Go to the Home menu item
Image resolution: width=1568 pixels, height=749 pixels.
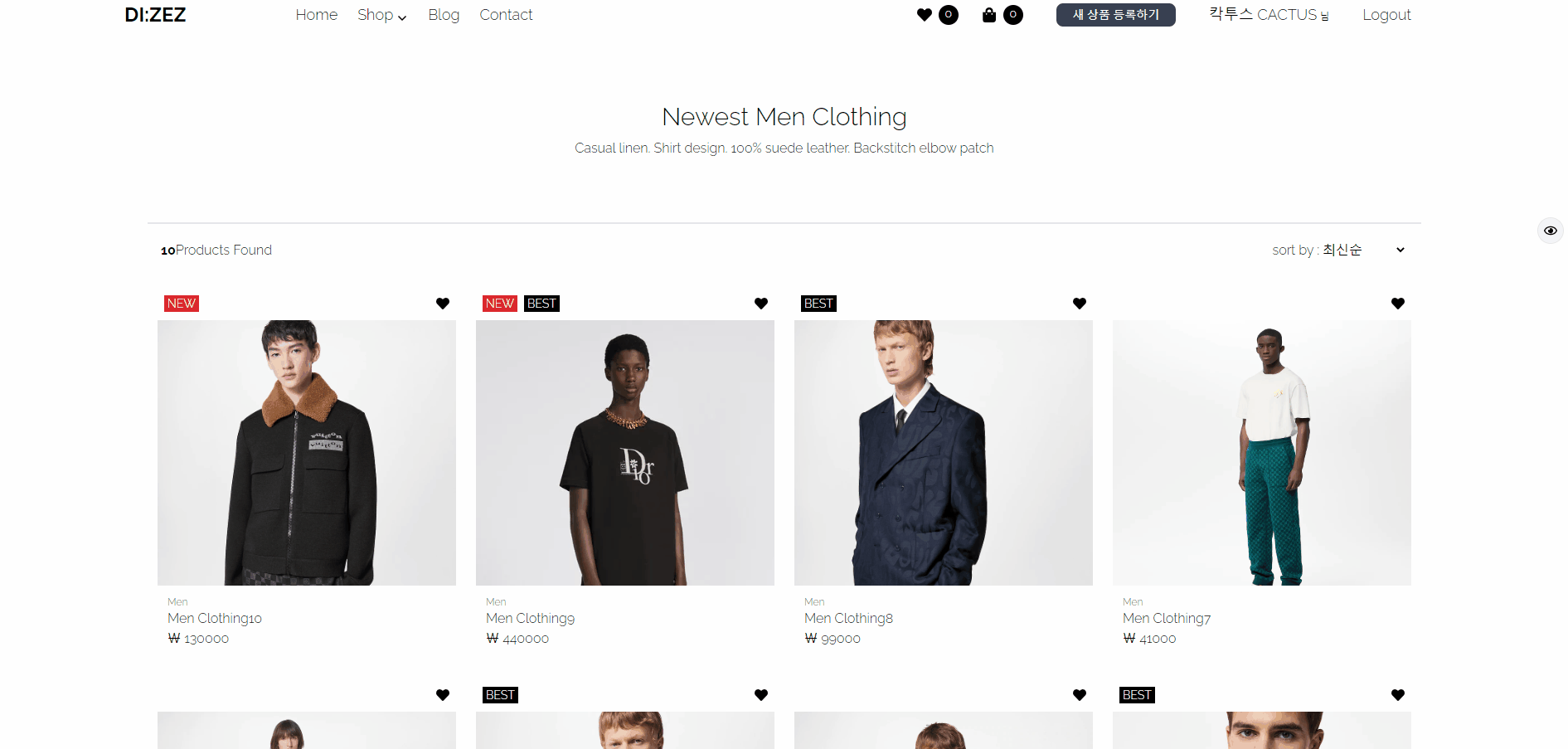(316, 15)
